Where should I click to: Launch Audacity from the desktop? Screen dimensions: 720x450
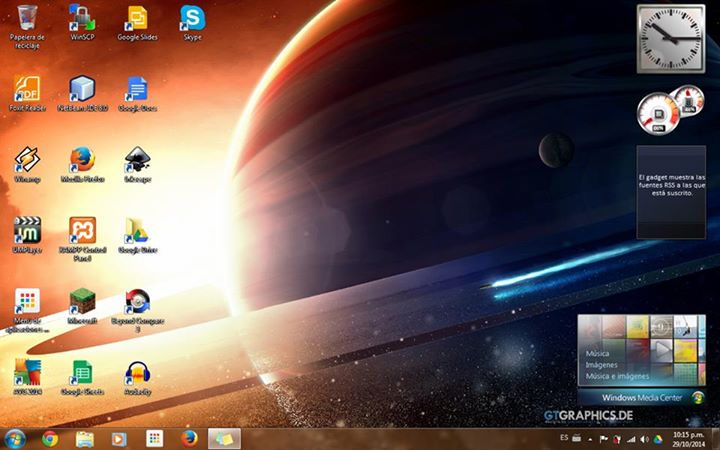pyautogui.click(x=137, y=374)
